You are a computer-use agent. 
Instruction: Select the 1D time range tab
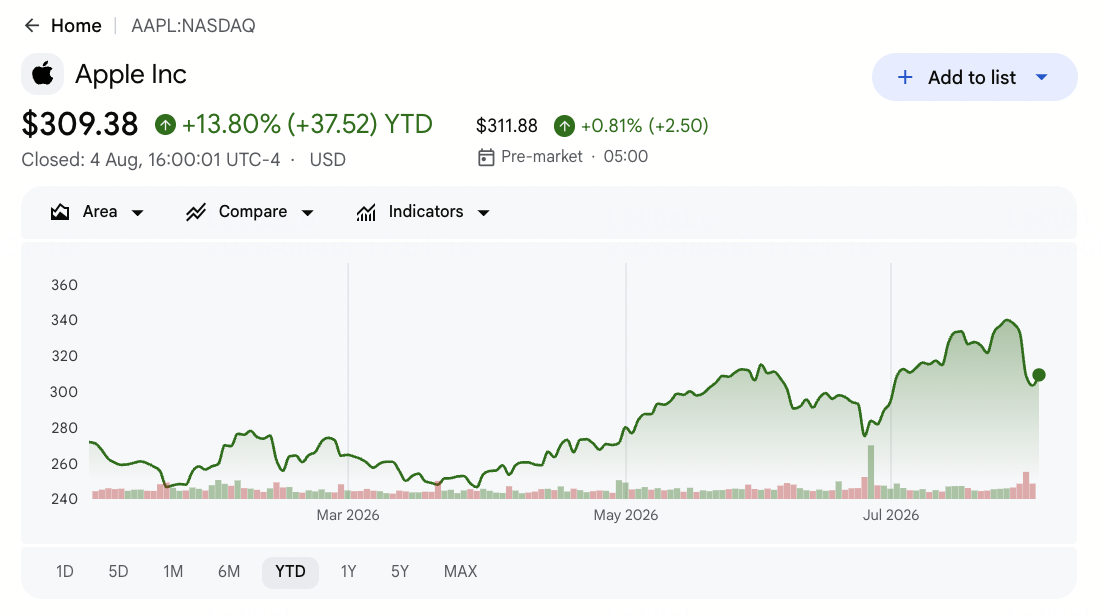point(65,572)
